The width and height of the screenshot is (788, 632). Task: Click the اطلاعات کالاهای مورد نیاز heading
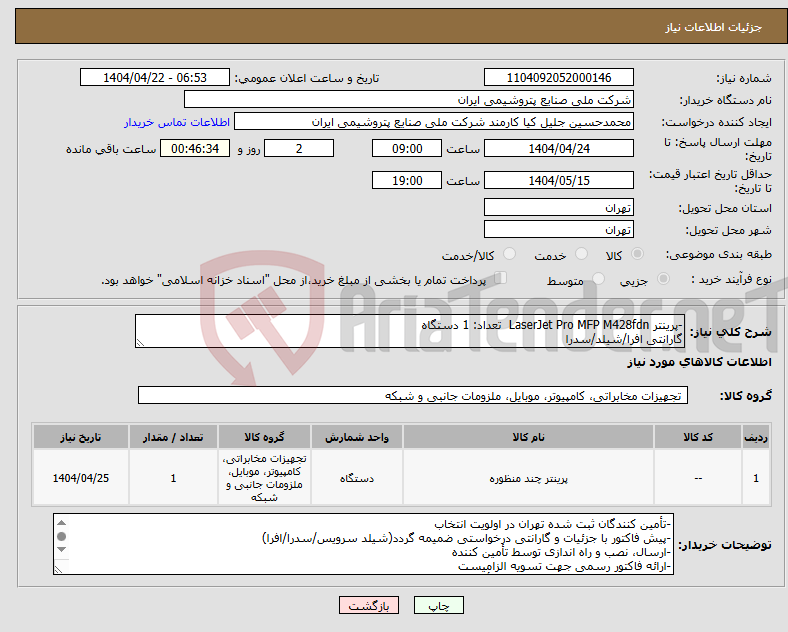699,362
